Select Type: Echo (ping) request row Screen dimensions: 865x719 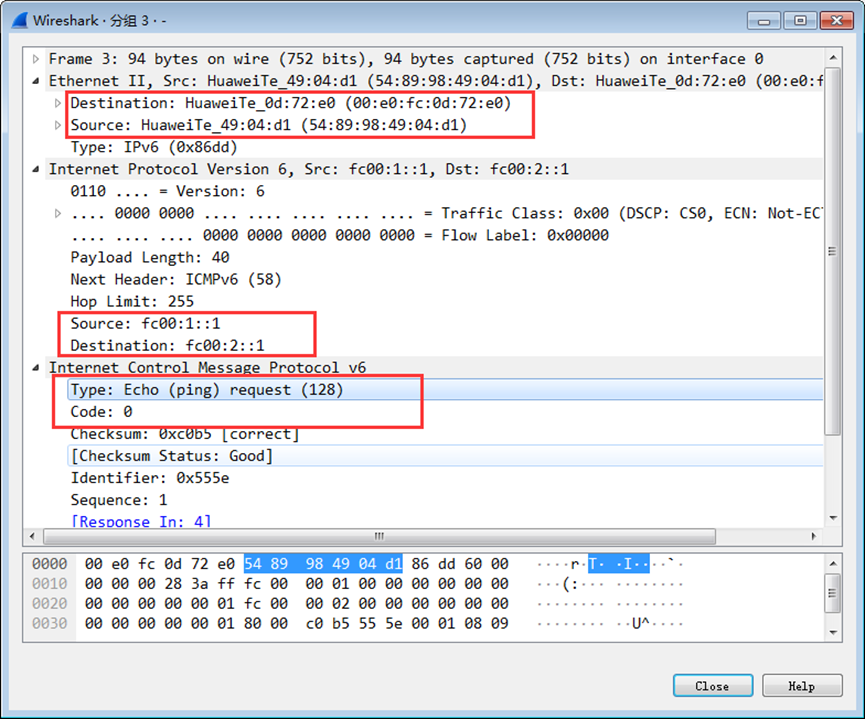(x=445, y=390)
